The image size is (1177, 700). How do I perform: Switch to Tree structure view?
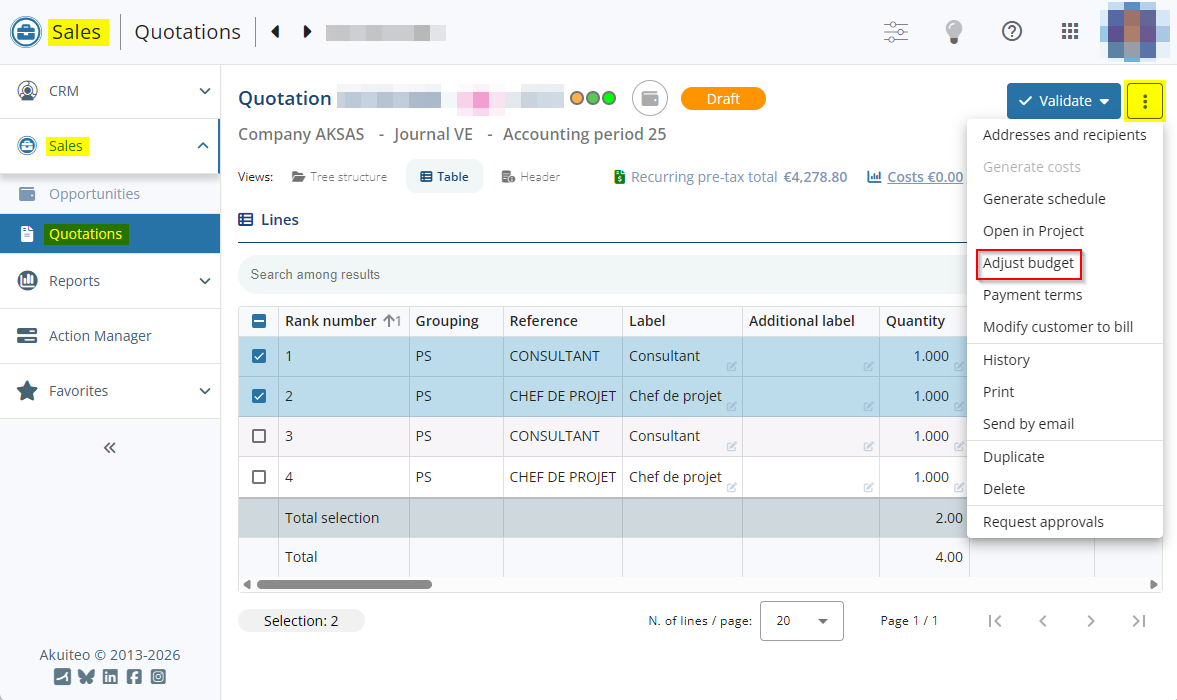tap(339, 177)
